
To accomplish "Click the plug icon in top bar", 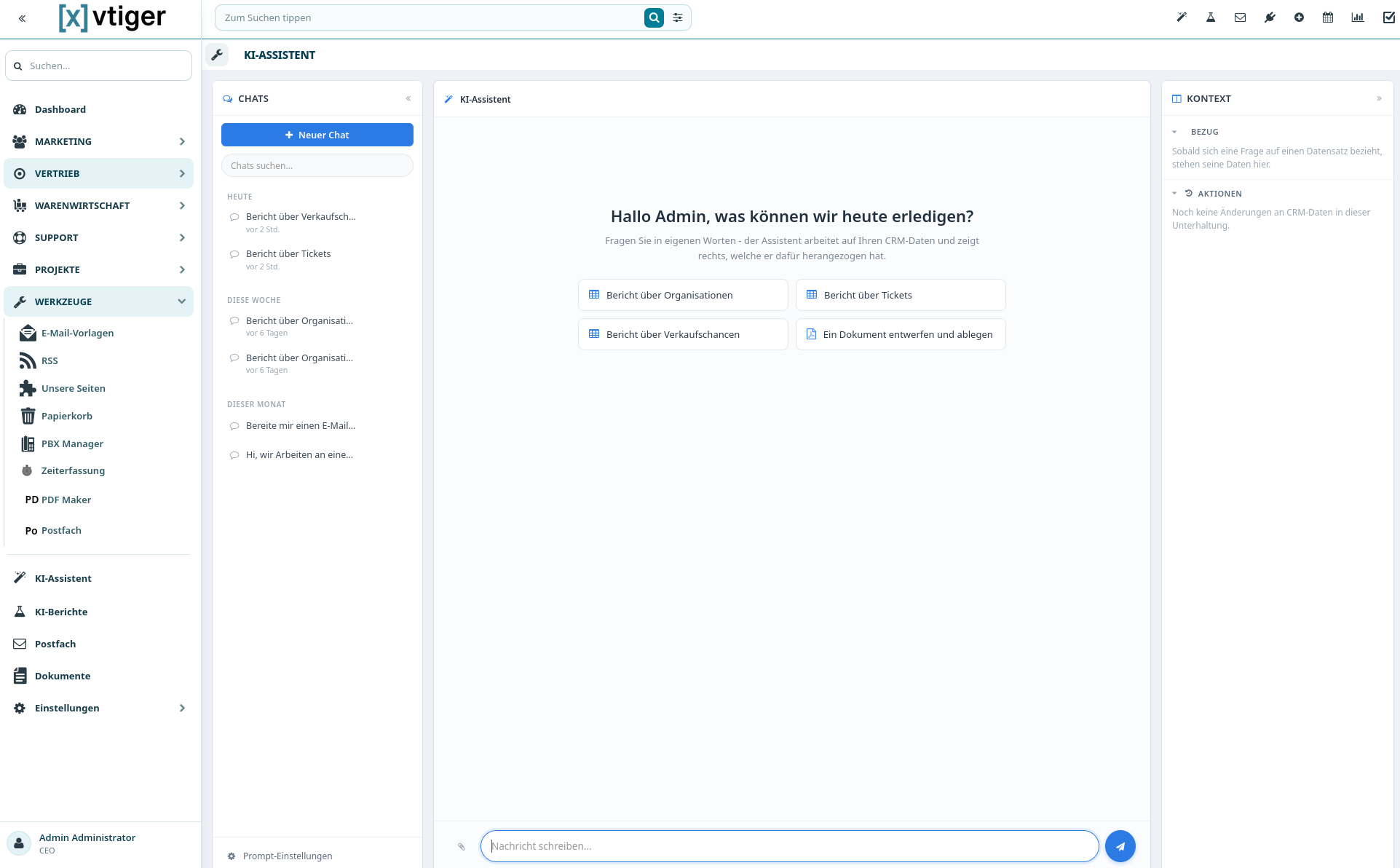I will (x=1270, y=17).
